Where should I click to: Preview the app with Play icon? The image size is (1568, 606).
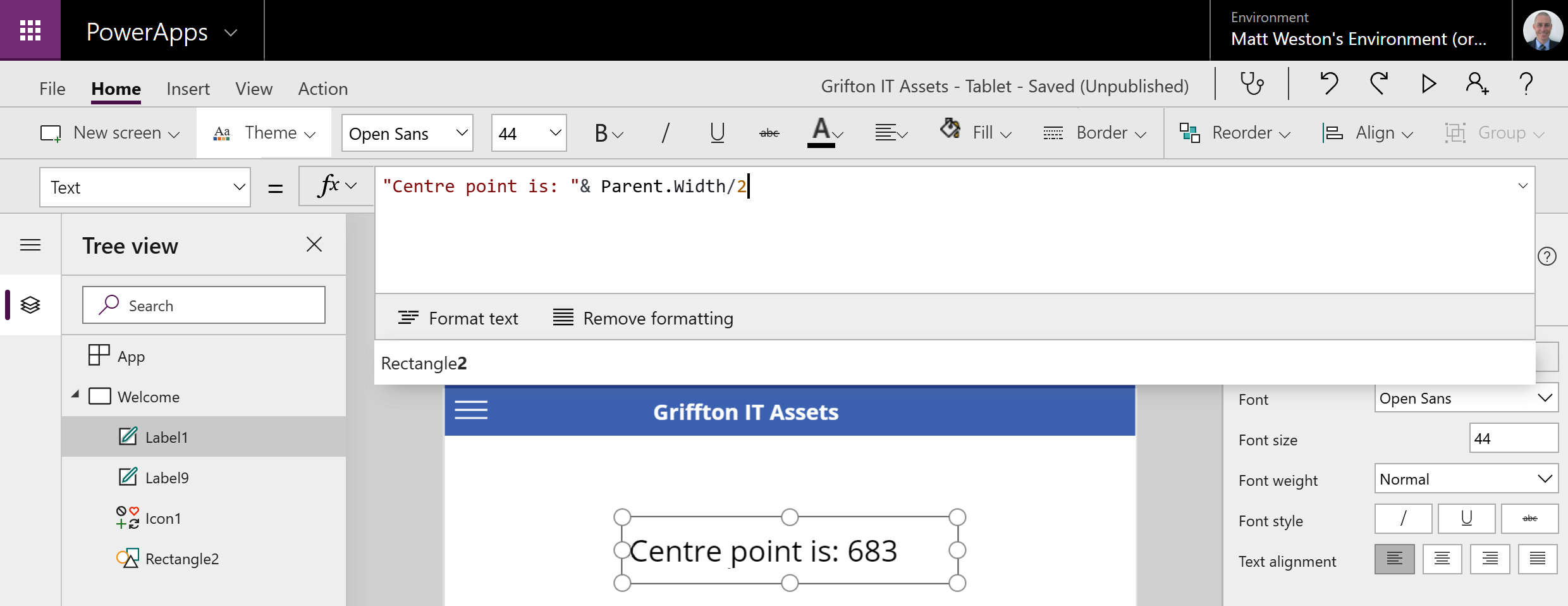click(1428, 83)
